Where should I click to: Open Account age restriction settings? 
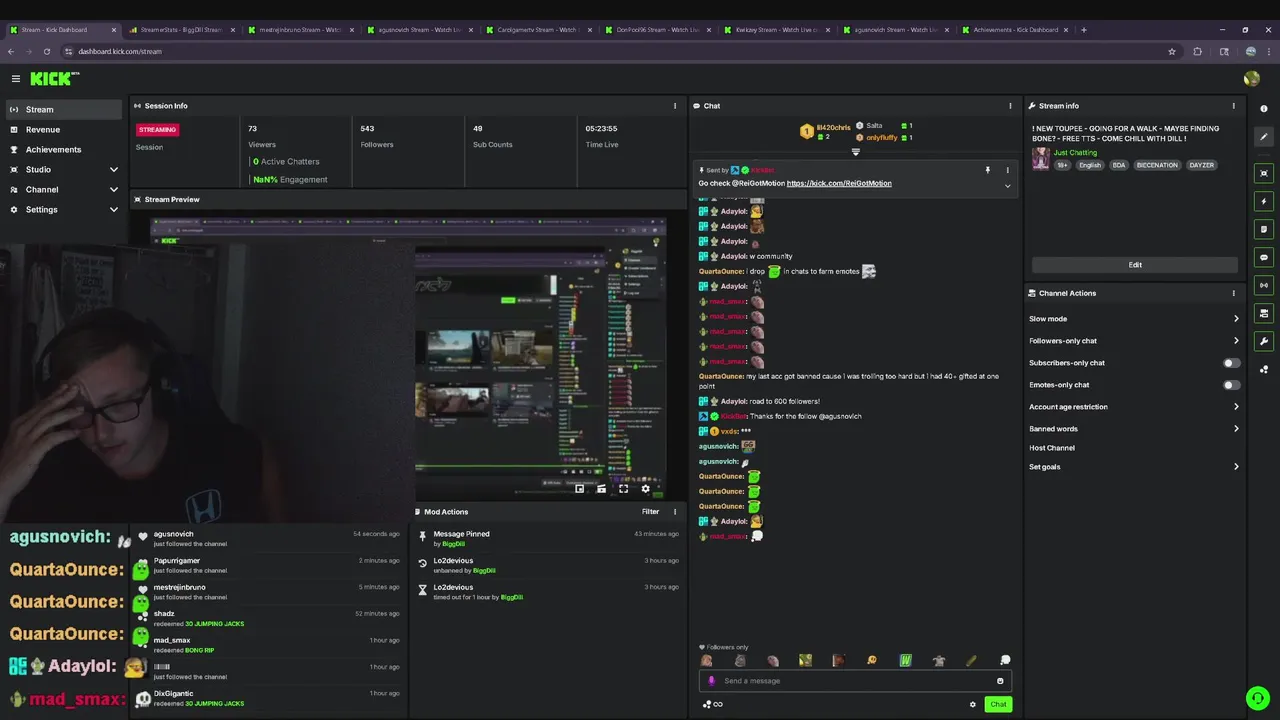tap(1134, 407)
